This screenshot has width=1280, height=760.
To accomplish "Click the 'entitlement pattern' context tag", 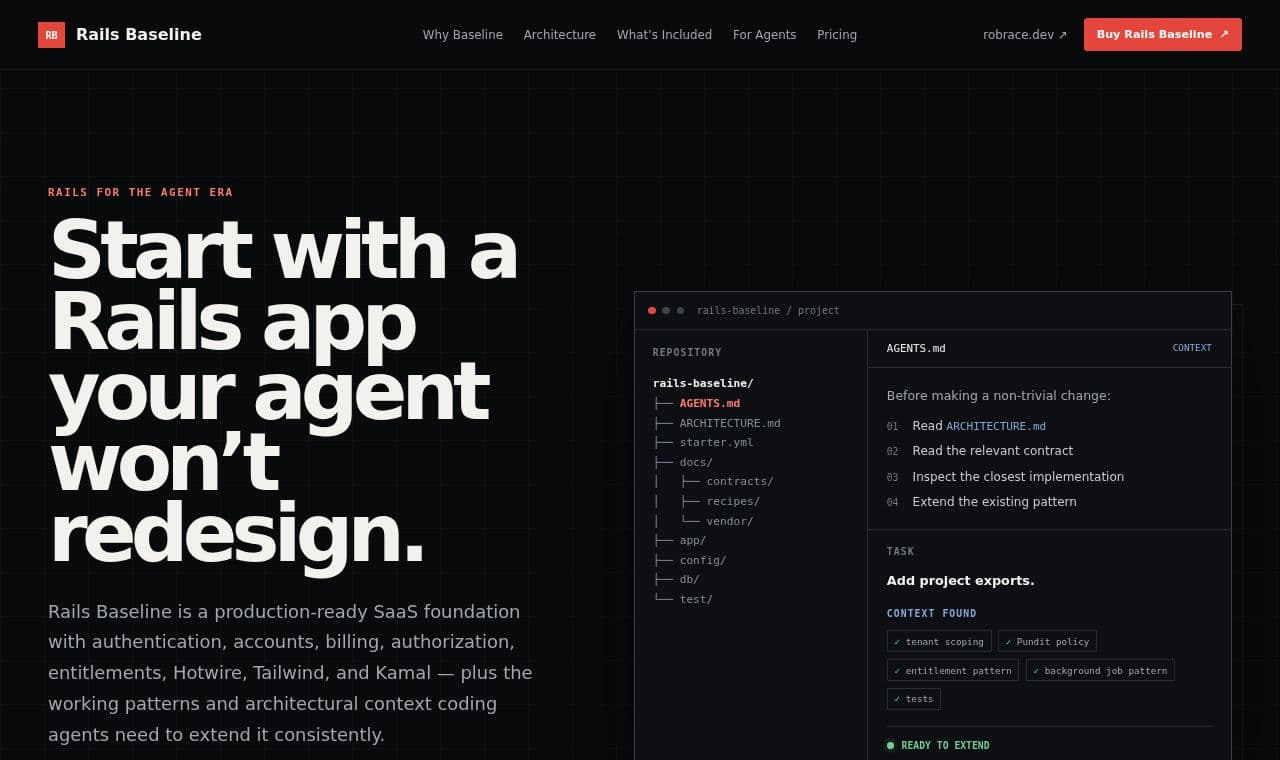I will (952, 670).
